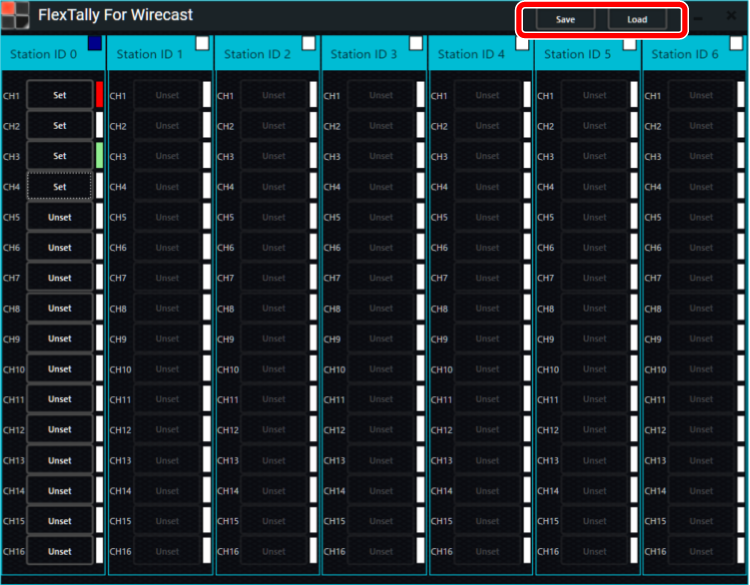Toggle the Station ID 0 checkbox

(95, 43)
